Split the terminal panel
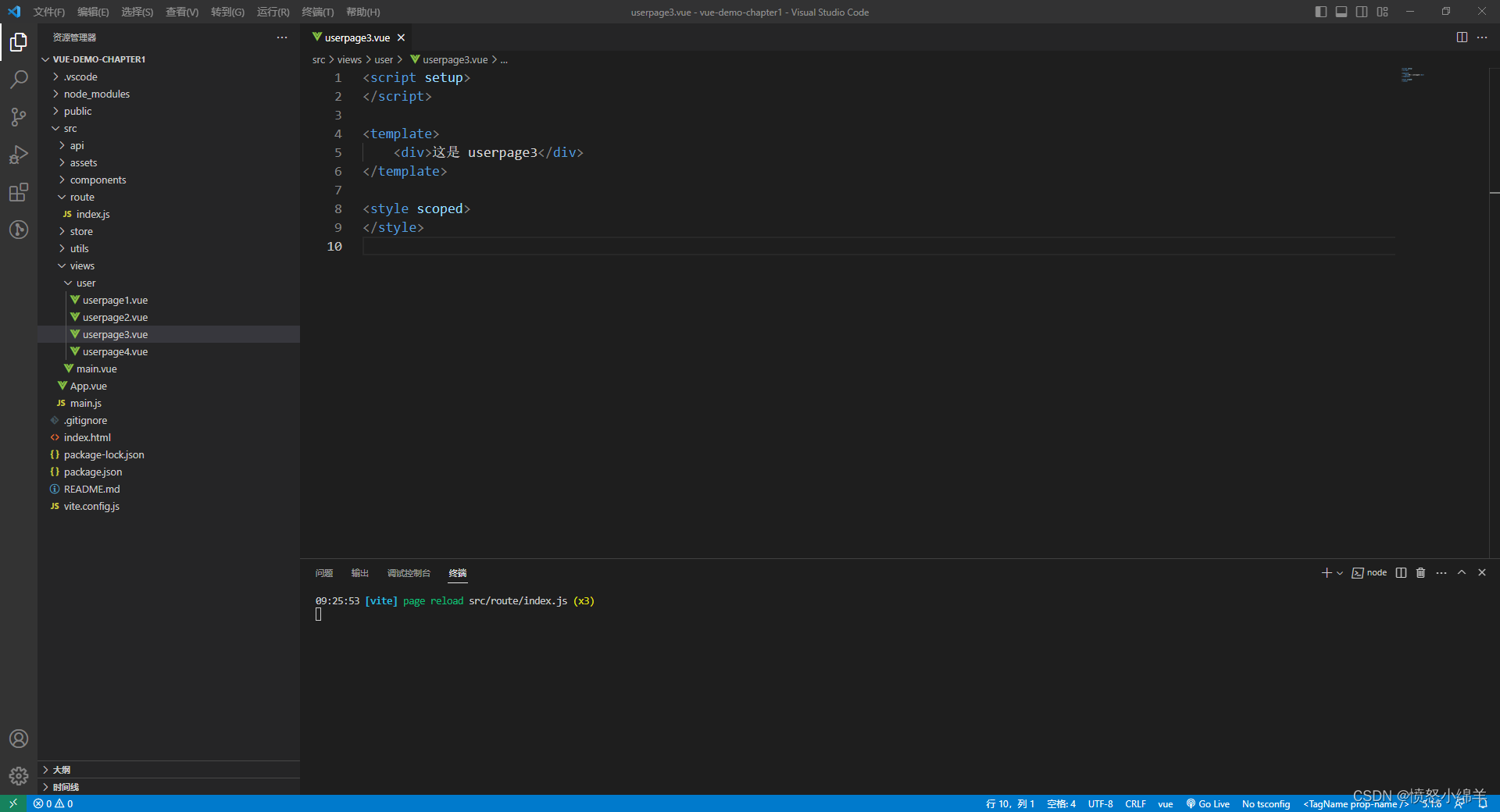 click(x=1401, y=573)
